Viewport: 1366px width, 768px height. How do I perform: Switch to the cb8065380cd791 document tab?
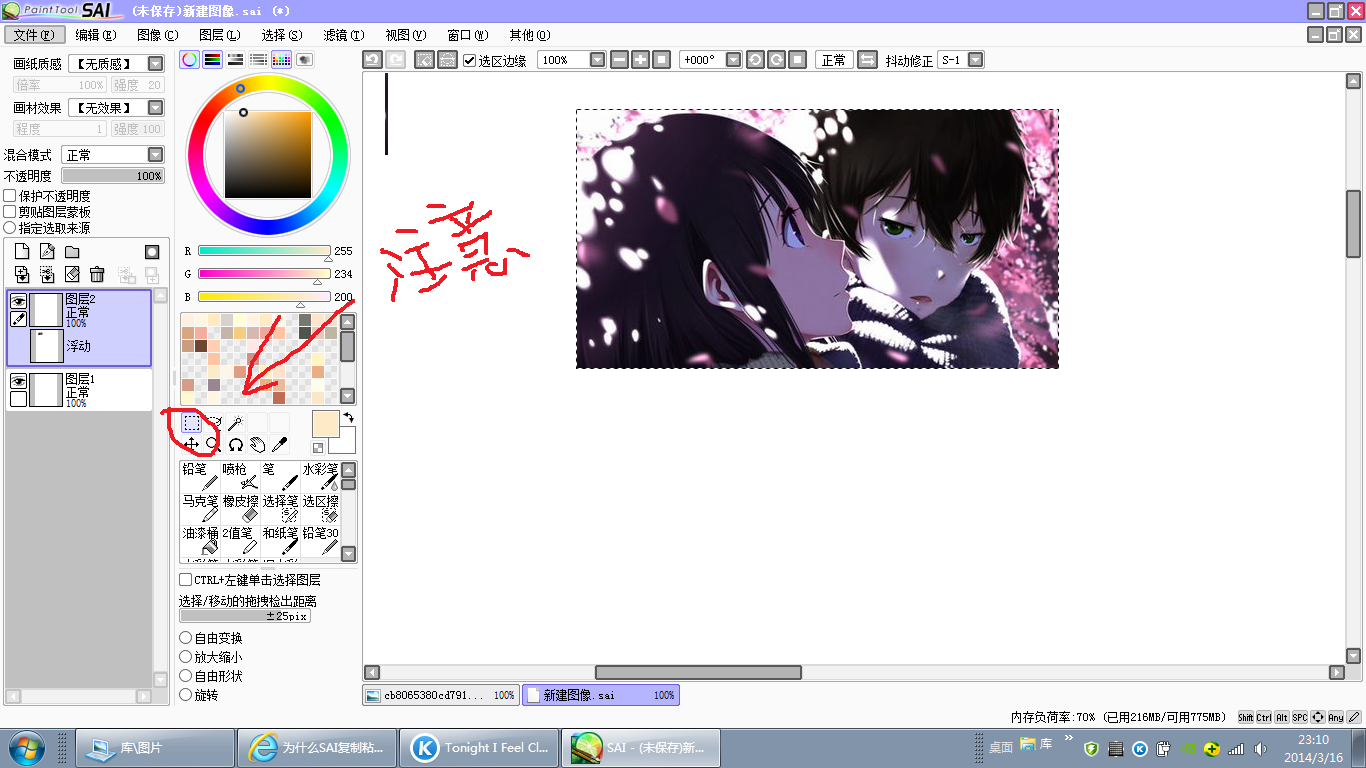pos(441,695)
